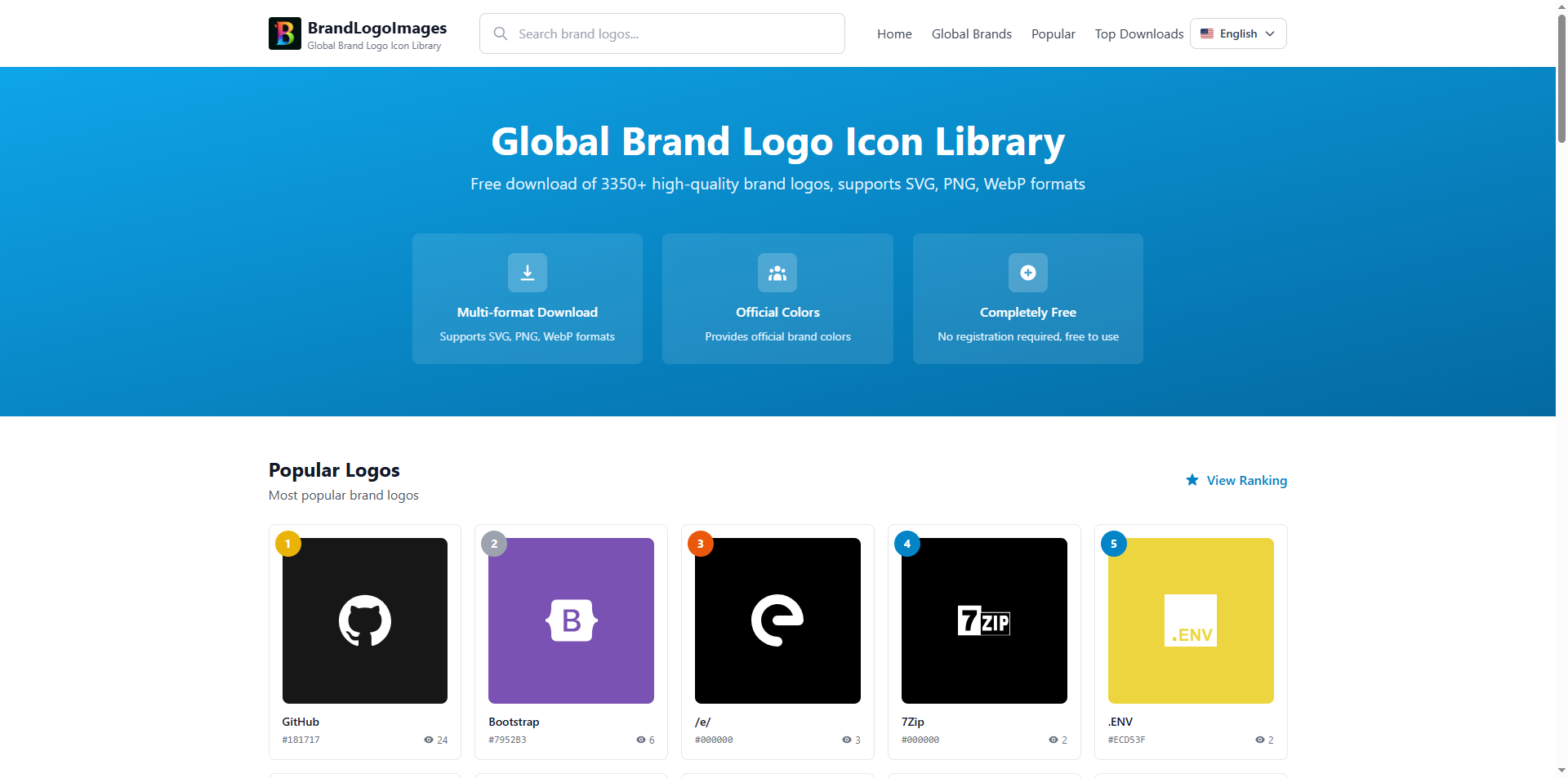Image resolution: width=1568 pixels, height=778 pixels.
Task: Click the star icon next to View Ranking
Action: tap(1192, 480)
